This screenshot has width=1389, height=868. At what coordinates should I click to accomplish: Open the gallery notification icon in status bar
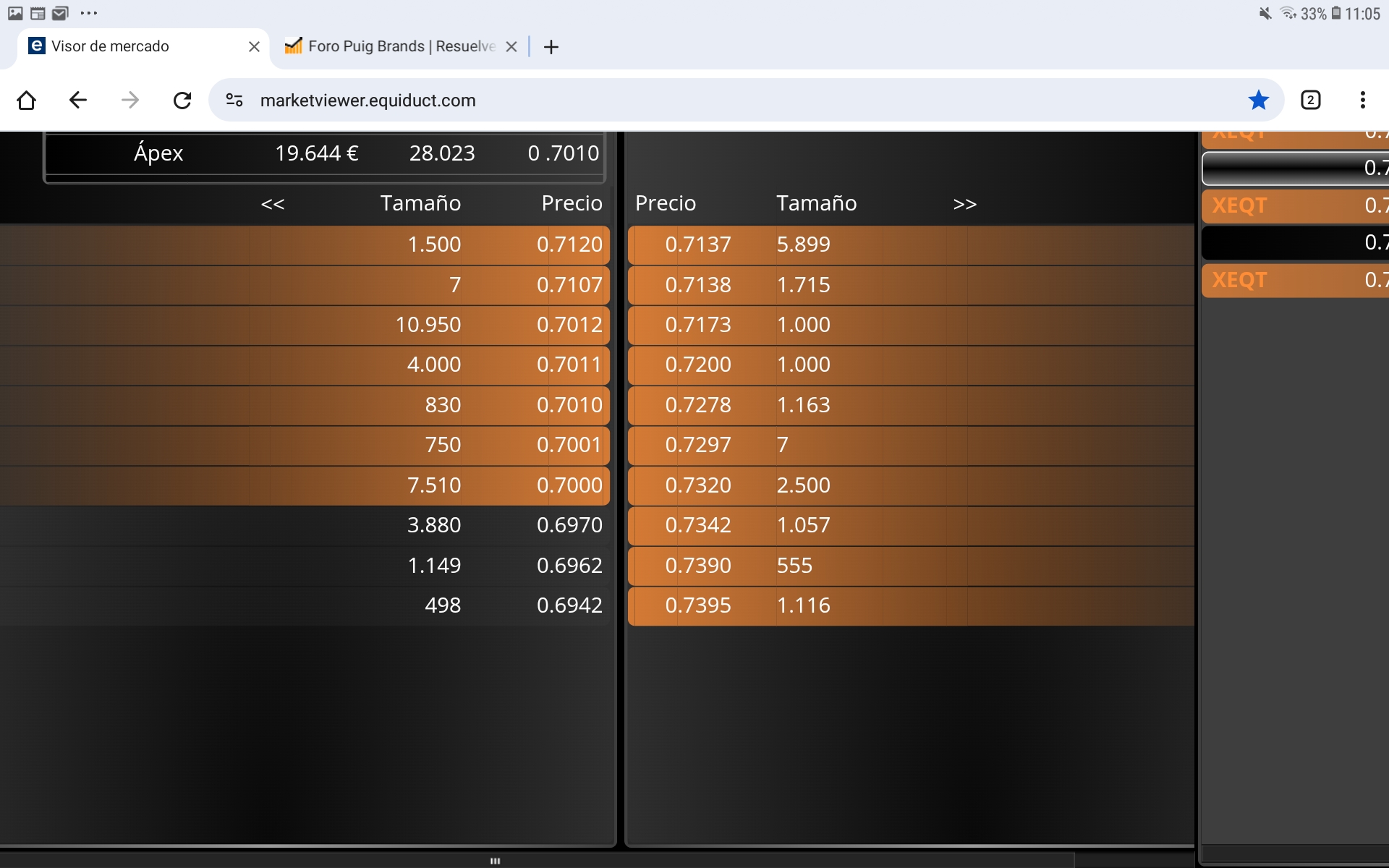15,13
